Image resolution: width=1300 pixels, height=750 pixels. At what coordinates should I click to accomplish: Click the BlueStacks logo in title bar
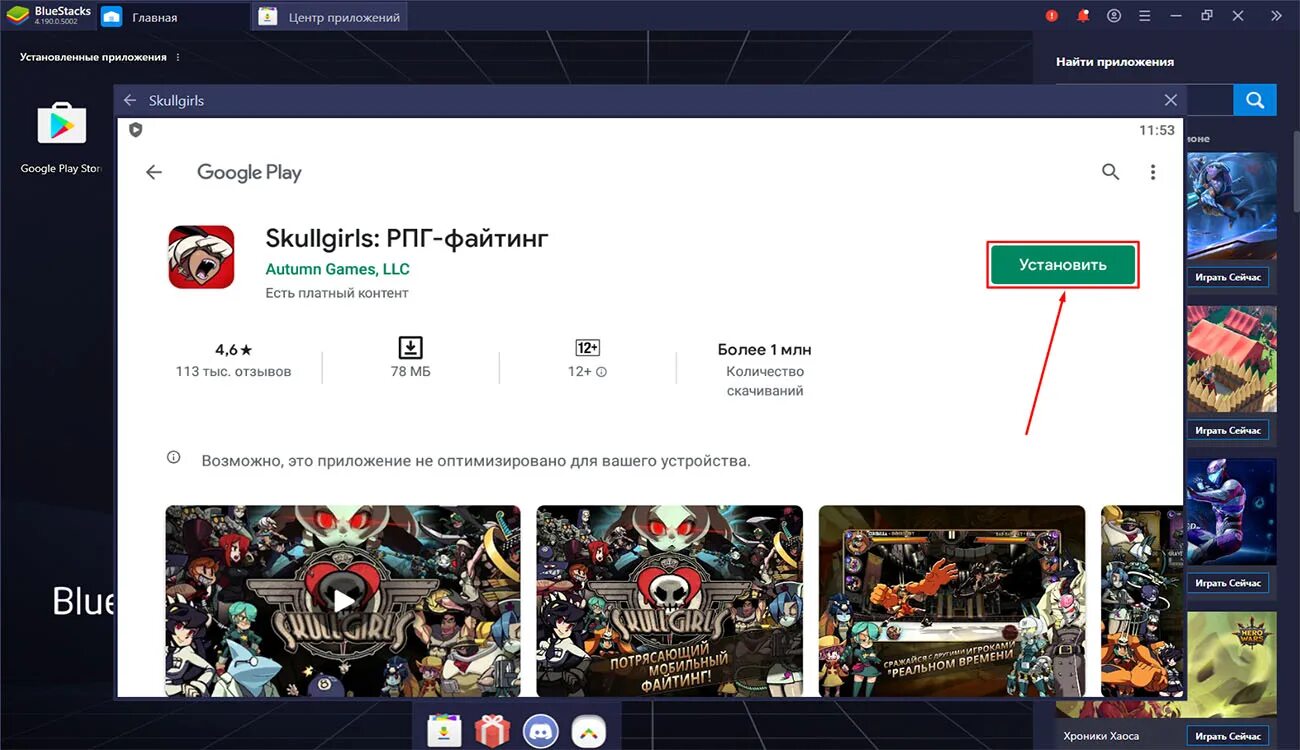pyautogui.click(x=18, y=15)
